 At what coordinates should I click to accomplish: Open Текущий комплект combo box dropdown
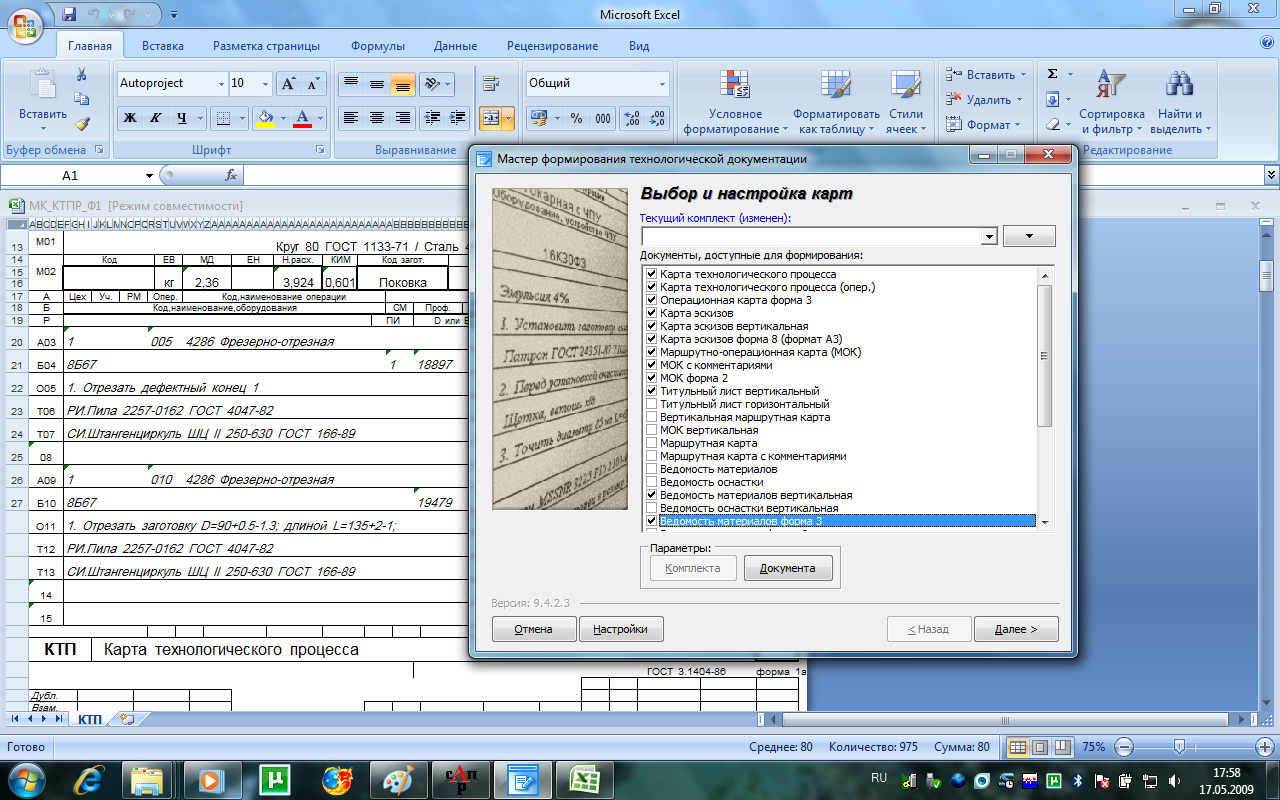[989, 236]
